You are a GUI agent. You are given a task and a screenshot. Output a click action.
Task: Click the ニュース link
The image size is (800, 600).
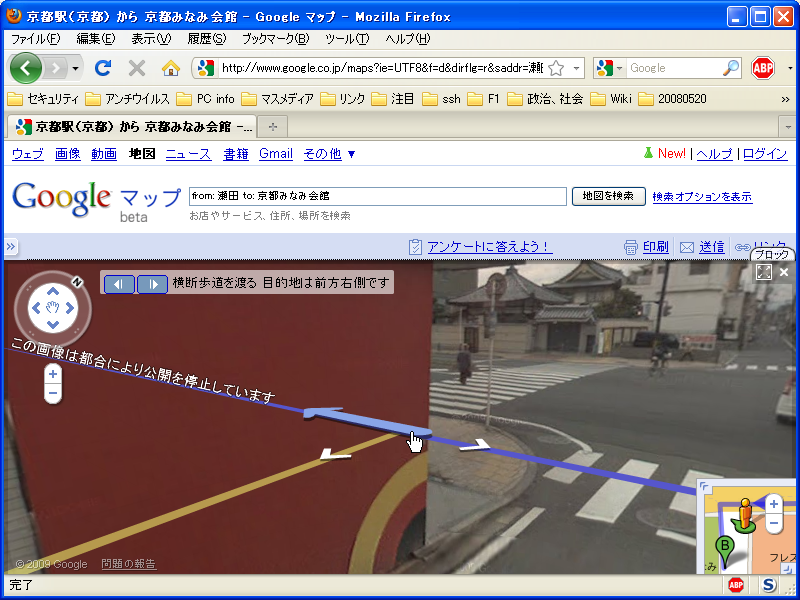pos(188,154)
